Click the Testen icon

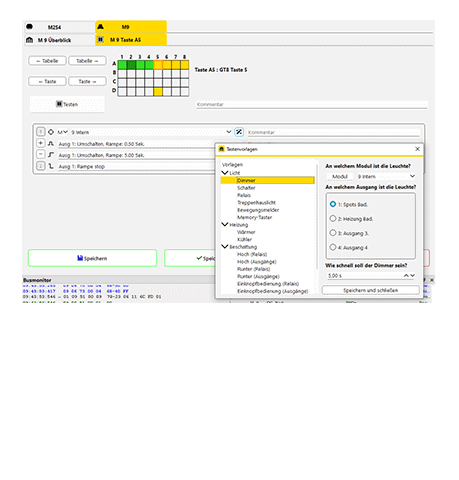click(x=59, y=104)
